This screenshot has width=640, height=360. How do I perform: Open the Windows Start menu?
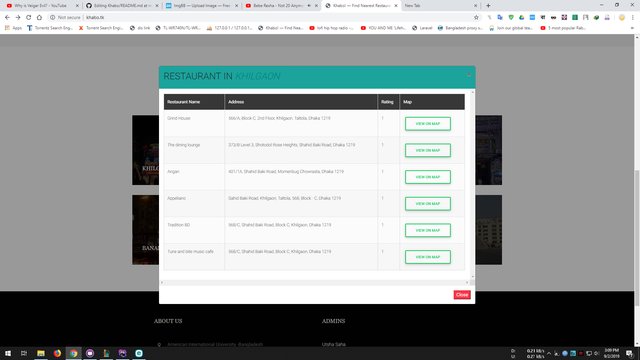tap(8, 353)
